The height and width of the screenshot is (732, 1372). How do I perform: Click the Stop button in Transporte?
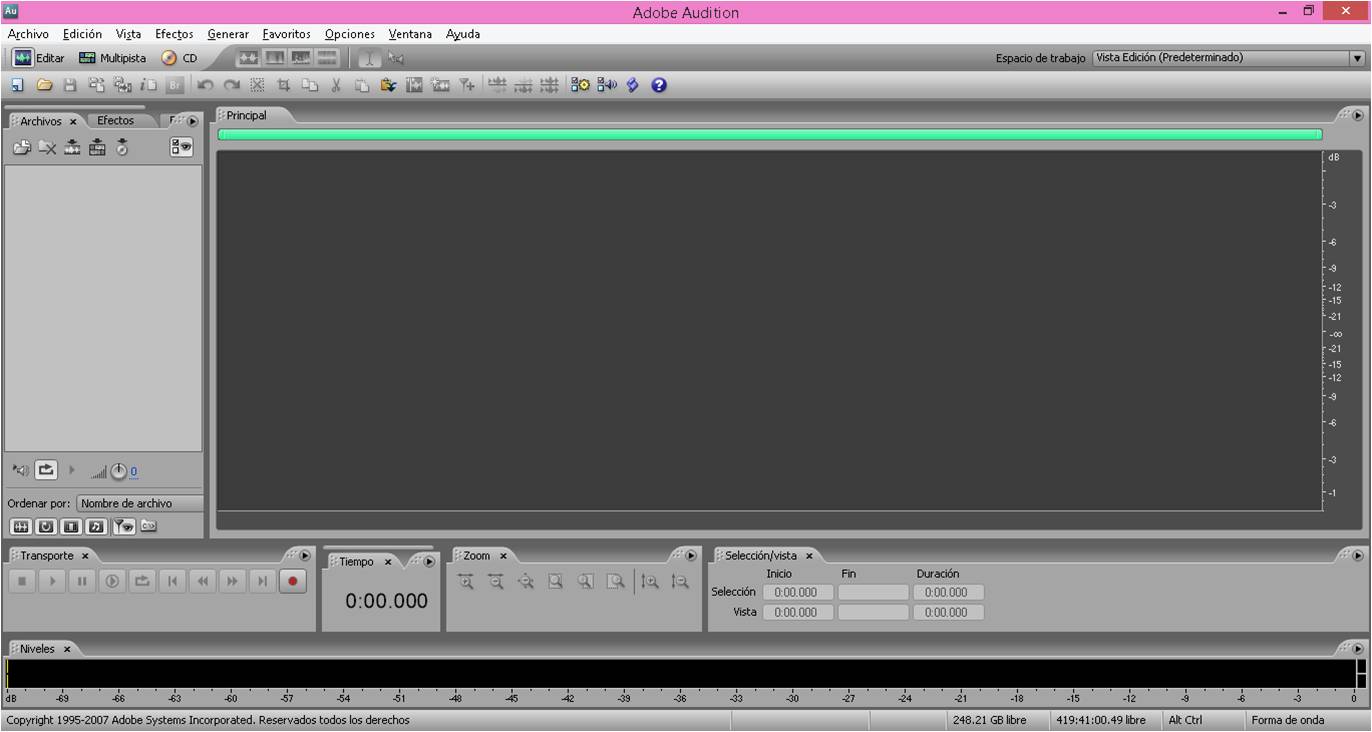[x=22, y=581]
